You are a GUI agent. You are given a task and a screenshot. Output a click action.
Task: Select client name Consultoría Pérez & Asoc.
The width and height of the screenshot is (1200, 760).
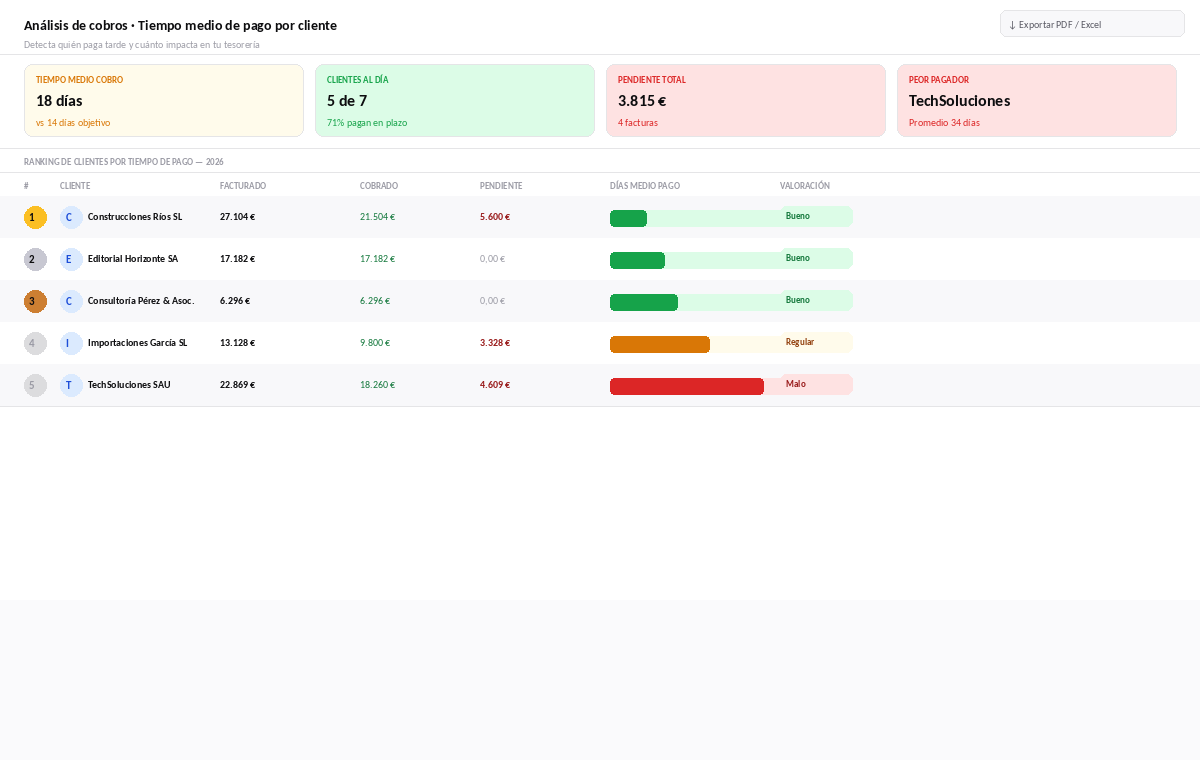click(141, 301)
